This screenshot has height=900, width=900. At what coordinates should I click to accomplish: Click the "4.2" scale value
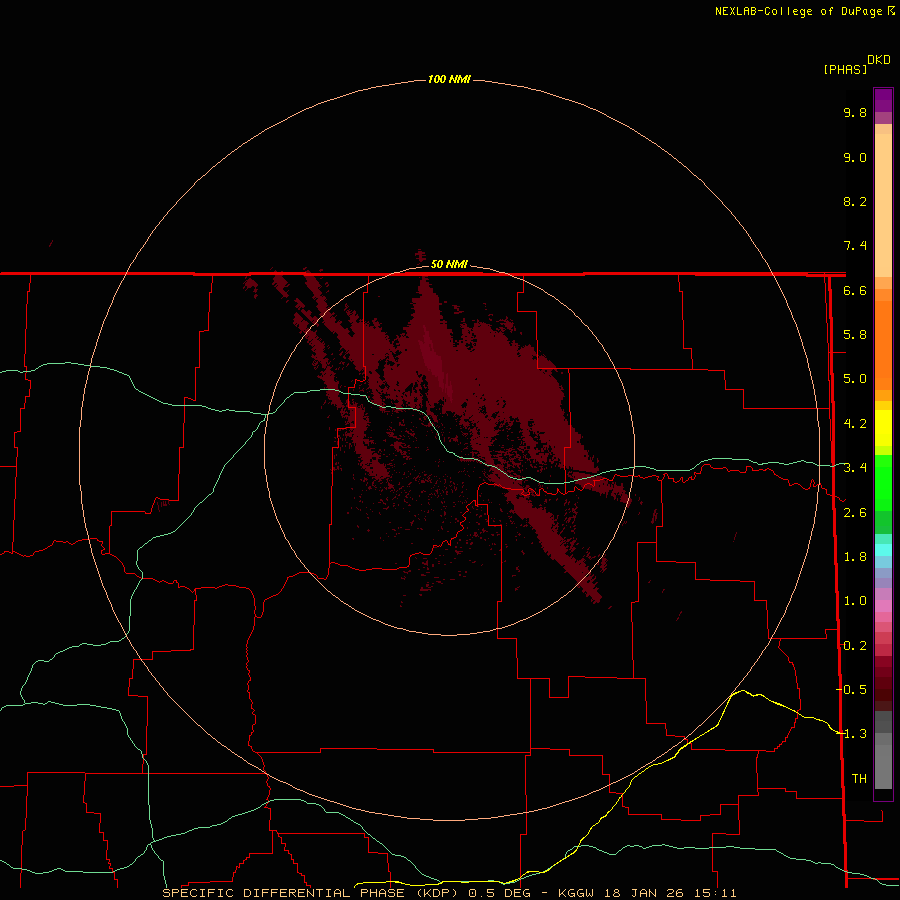pyautogui.click(x=855, y=424)
